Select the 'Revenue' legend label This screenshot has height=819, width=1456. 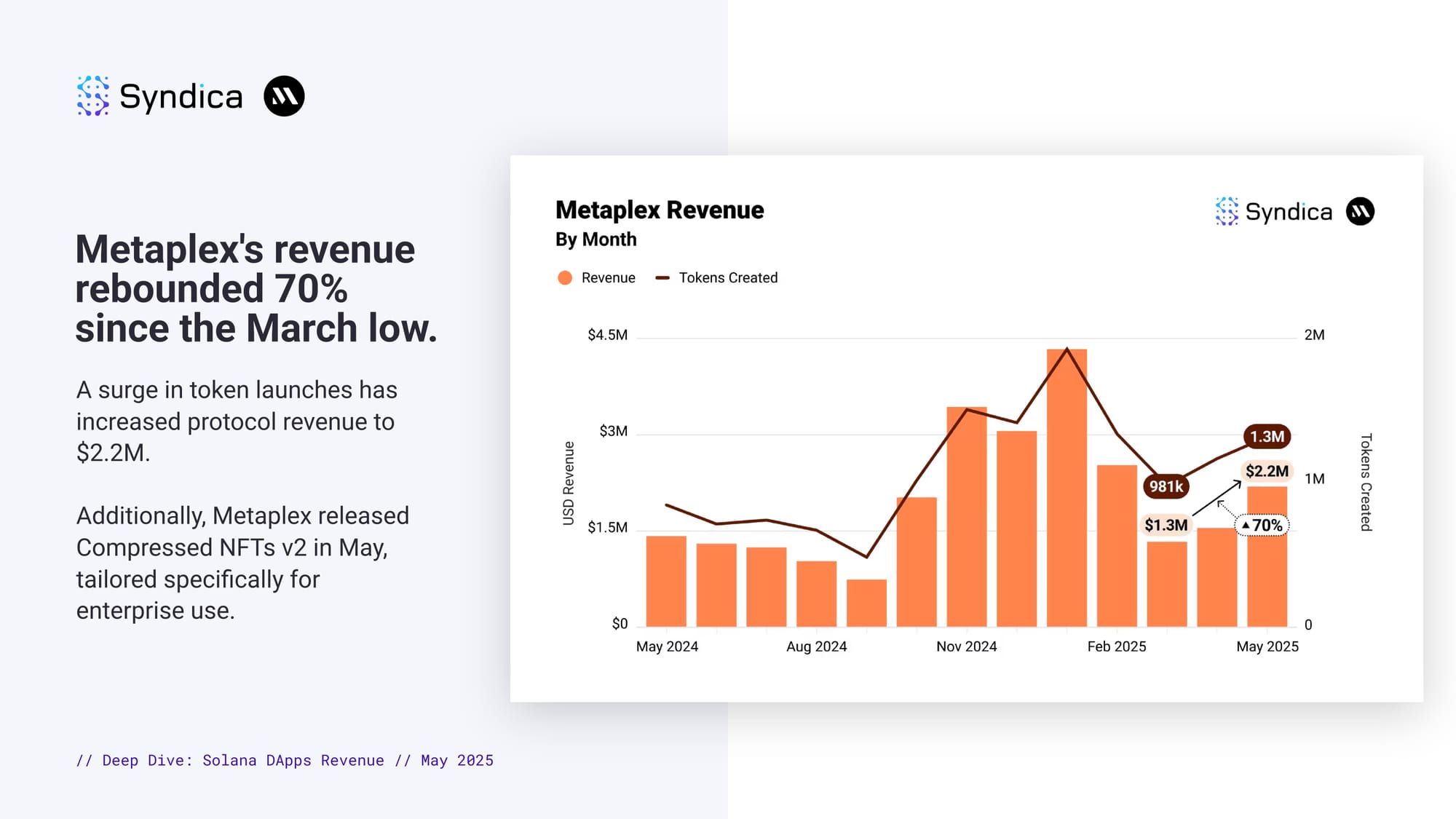[x=608, y=278]
